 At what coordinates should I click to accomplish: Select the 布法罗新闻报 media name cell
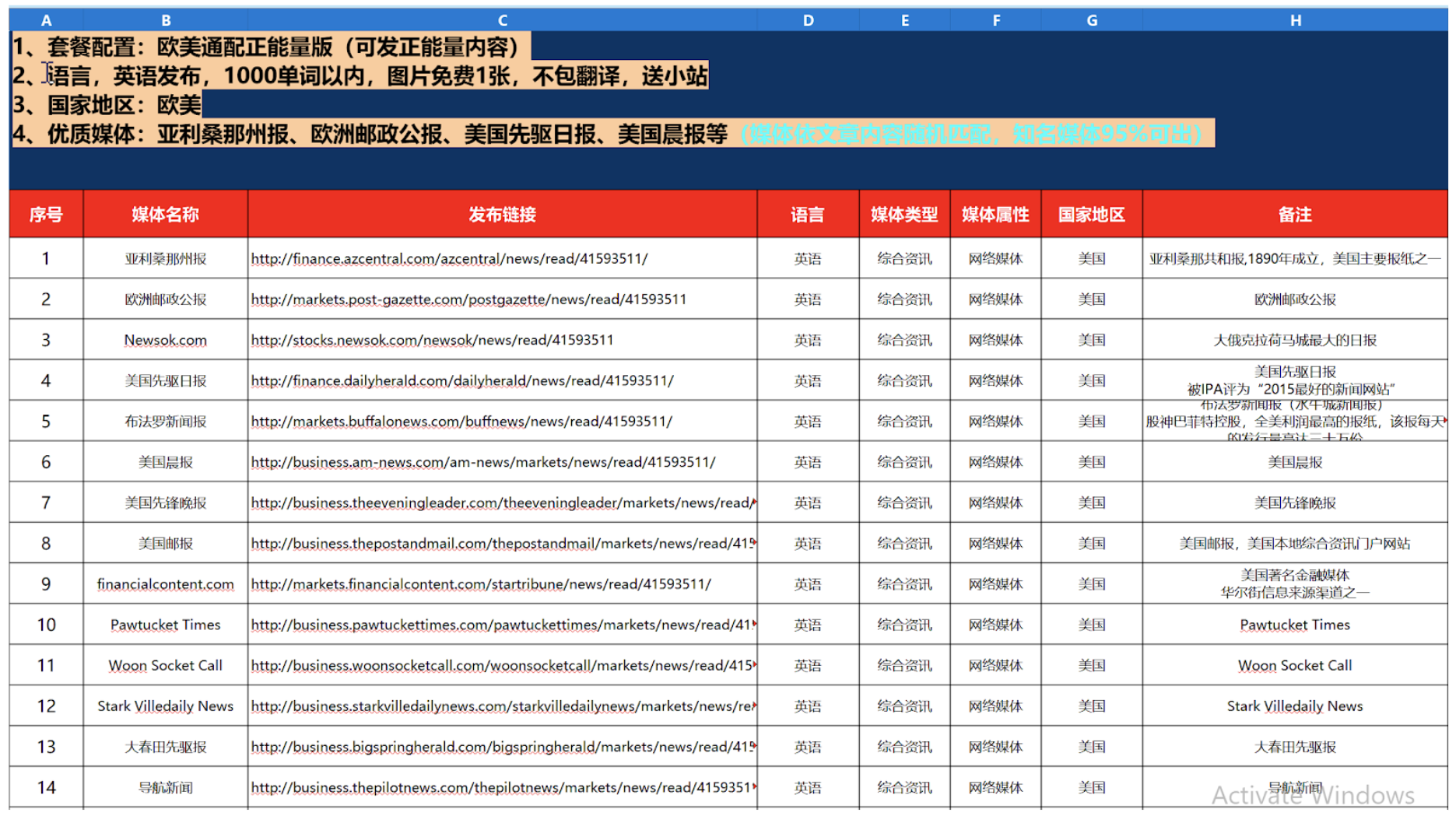tap(166, 421)
